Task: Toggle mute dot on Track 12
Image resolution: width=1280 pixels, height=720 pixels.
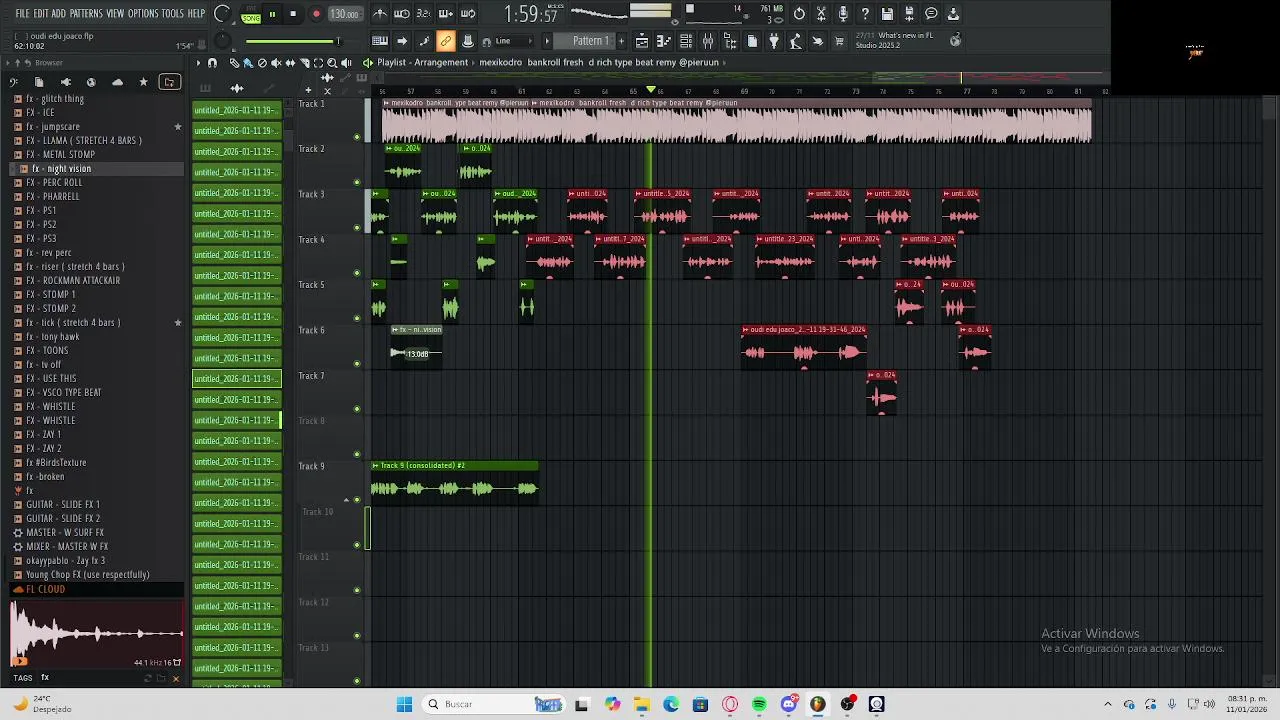Action: (357, 635)
